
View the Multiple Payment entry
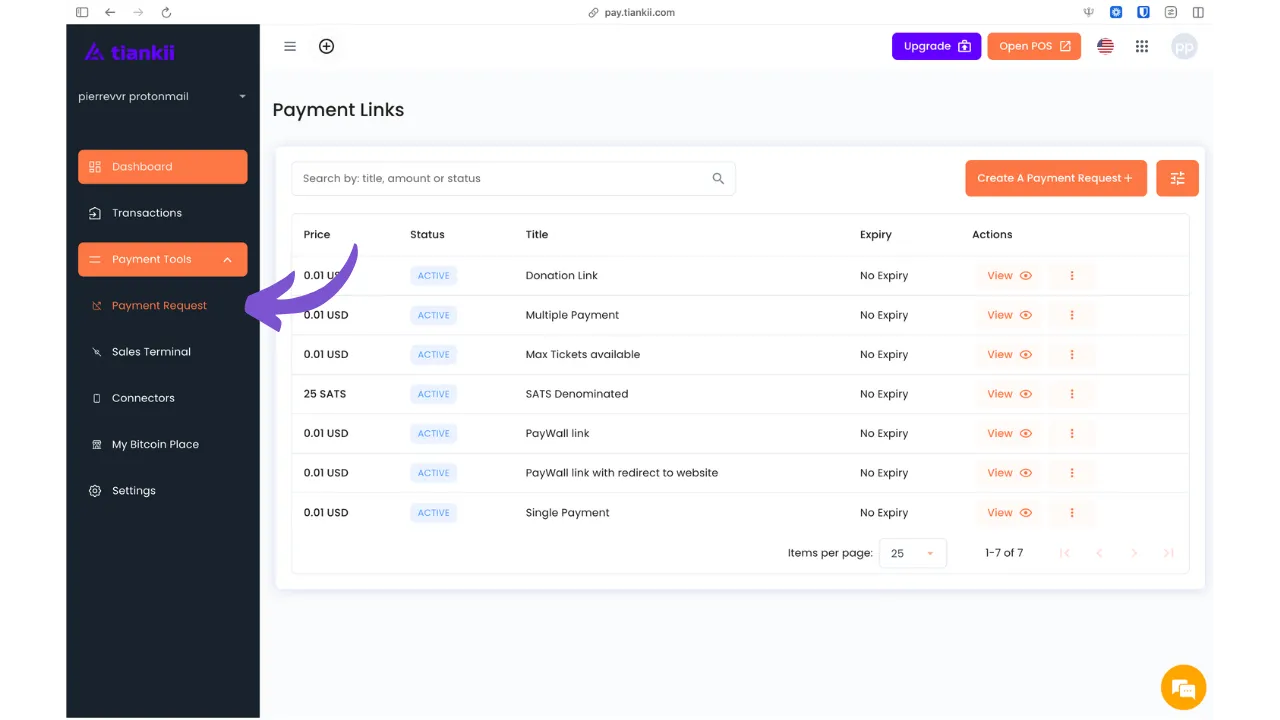pyautogui.click(x=1008, y=315)
